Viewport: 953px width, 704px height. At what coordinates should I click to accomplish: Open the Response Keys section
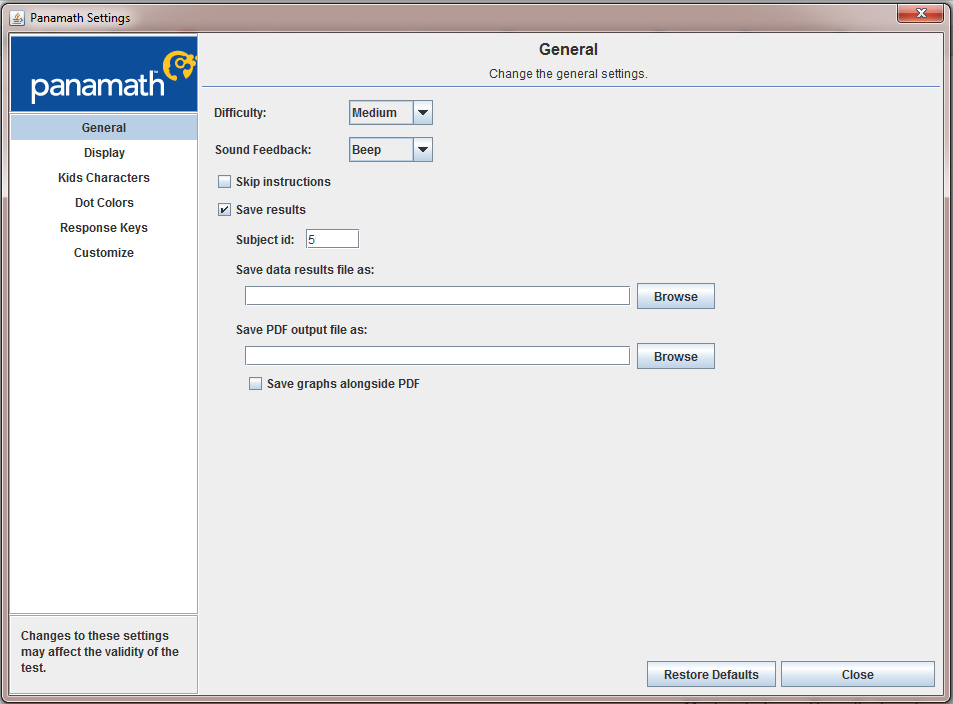coord(104,227)
